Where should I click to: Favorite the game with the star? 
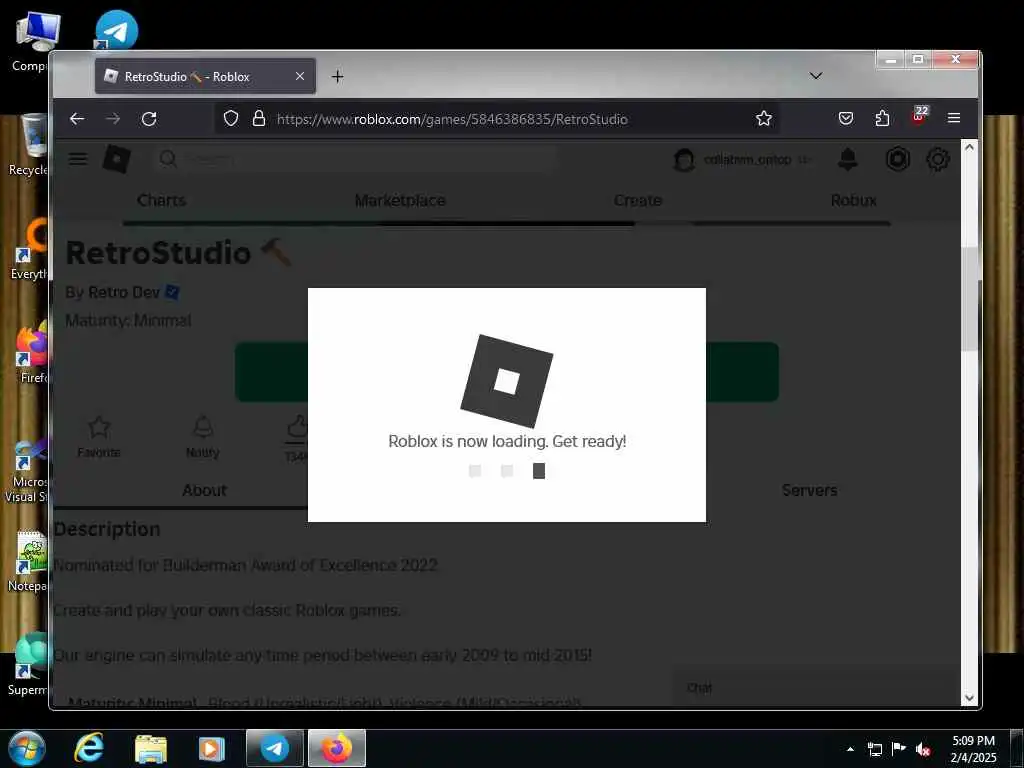point(99,436)
